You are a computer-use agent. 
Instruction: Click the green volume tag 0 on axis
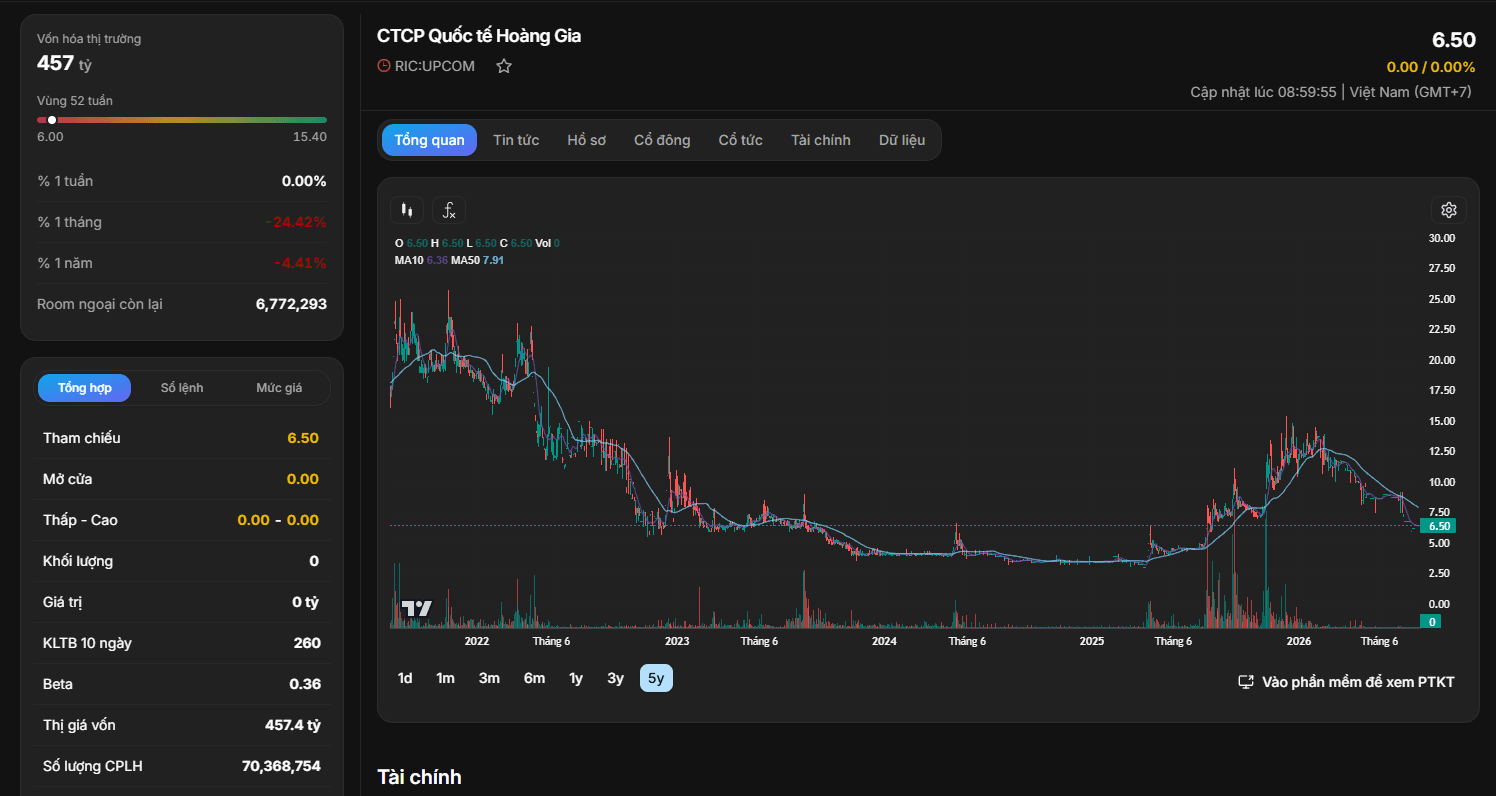point(1432,621)
